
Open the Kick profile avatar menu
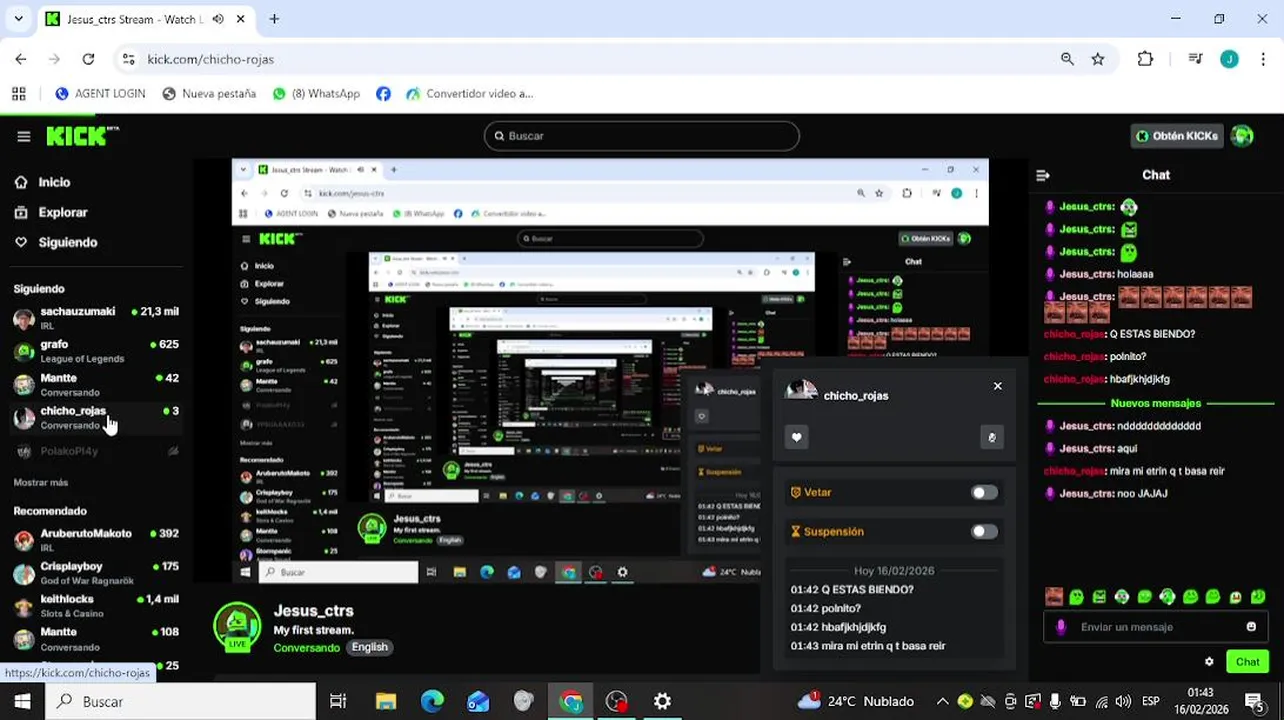click(1243, 136)
